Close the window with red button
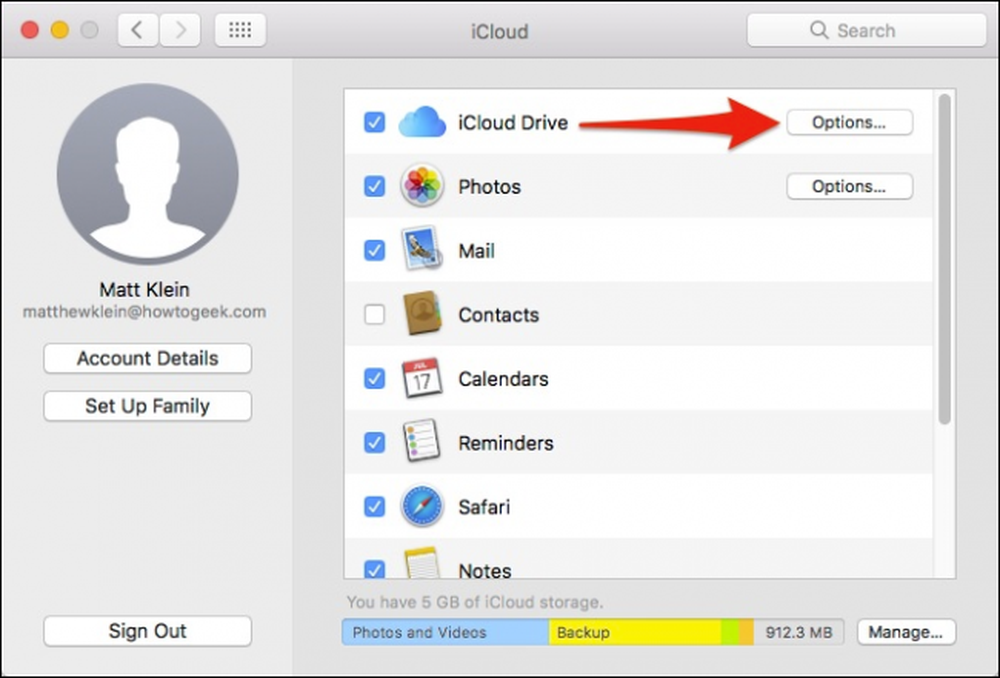This screenshot has width=1000, height=678. pyautogui.click(x=30, y=30)
